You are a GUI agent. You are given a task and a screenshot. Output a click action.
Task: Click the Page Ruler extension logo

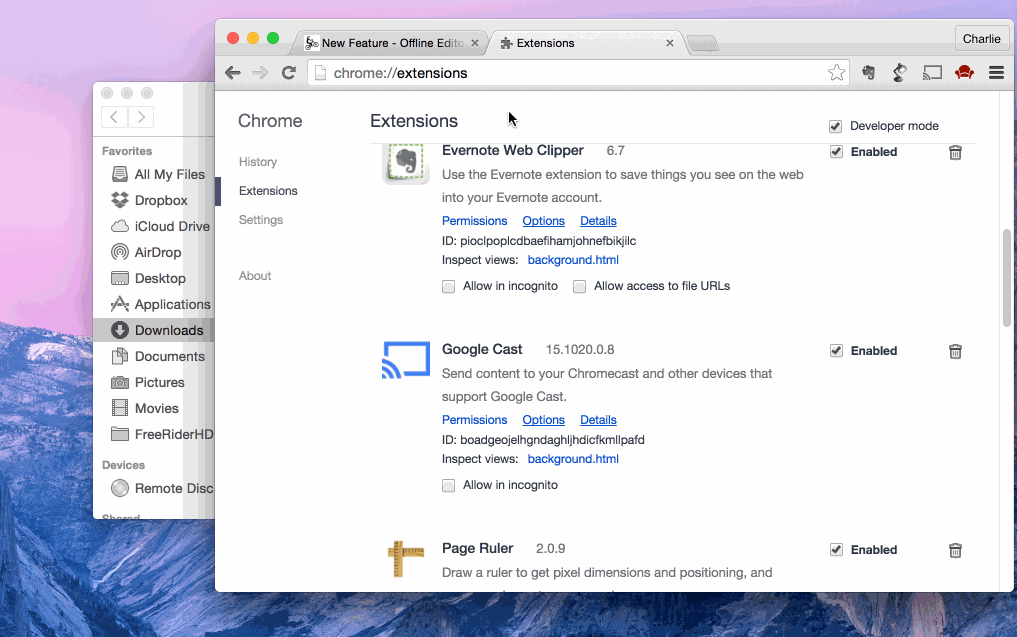coord(406,559)
